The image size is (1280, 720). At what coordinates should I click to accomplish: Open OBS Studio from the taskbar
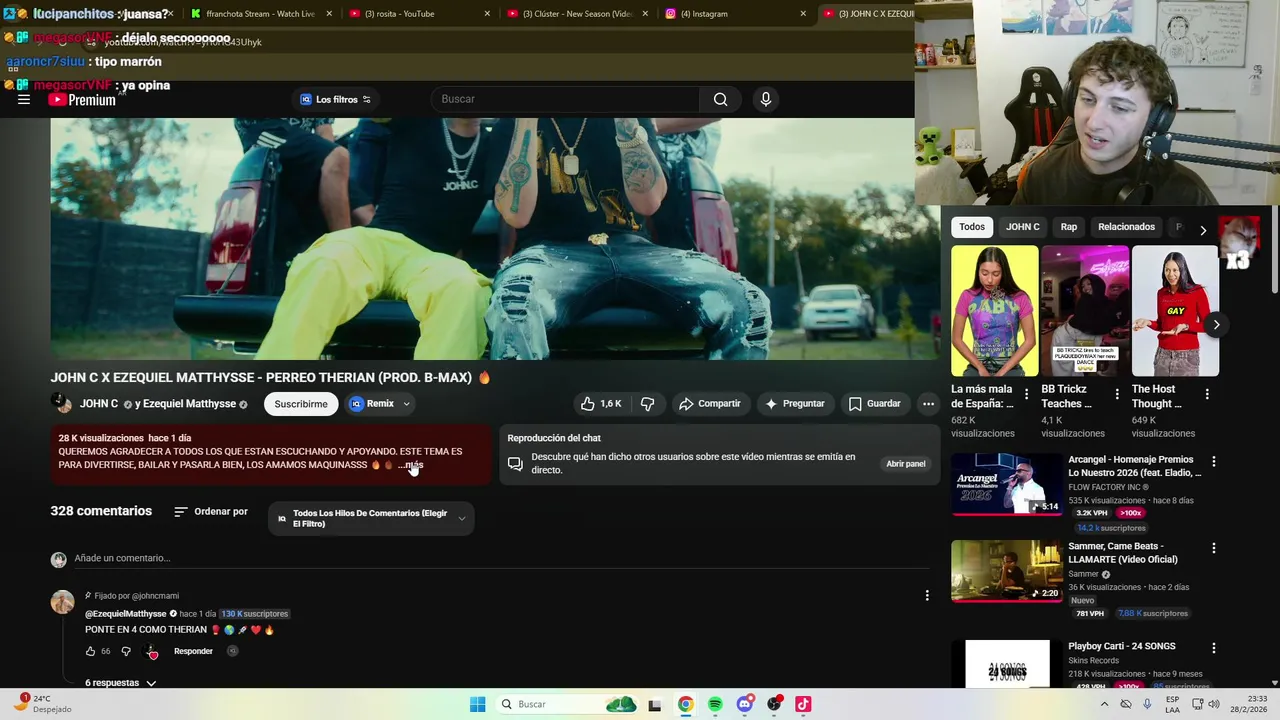(x=774, y=704)
